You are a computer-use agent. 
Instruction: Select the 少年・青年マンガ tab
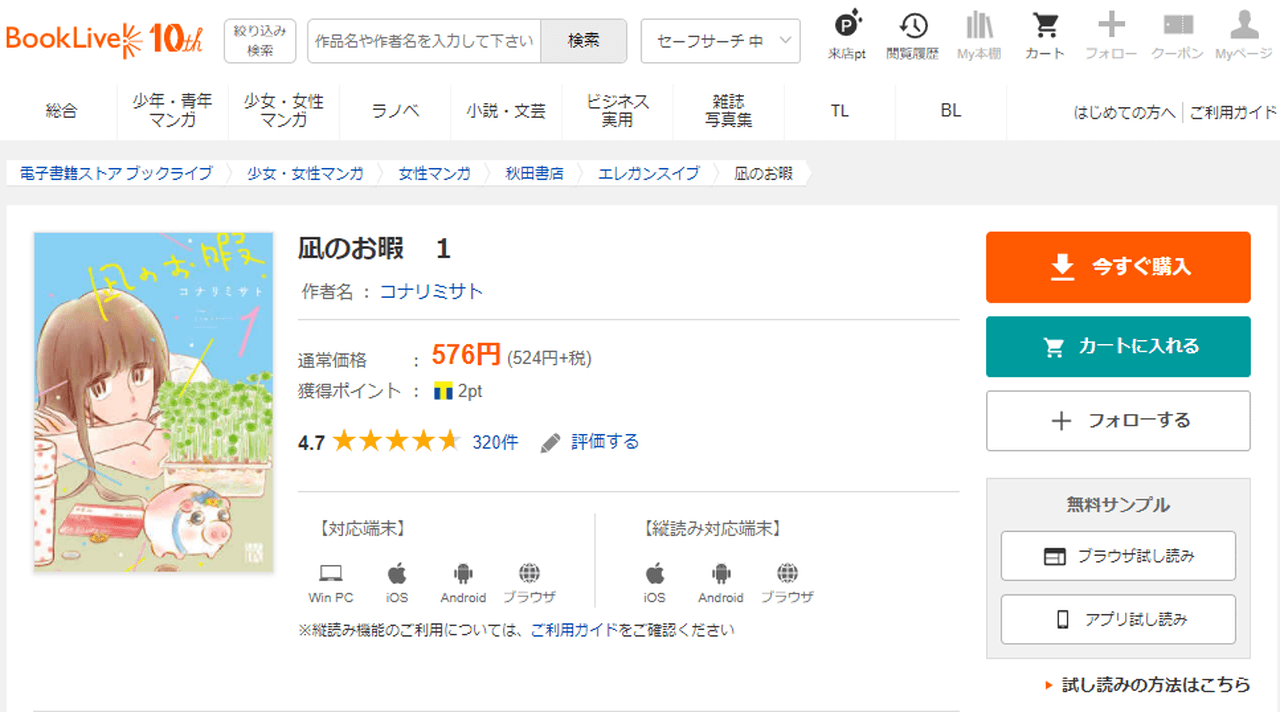click(x=172, y=110)
